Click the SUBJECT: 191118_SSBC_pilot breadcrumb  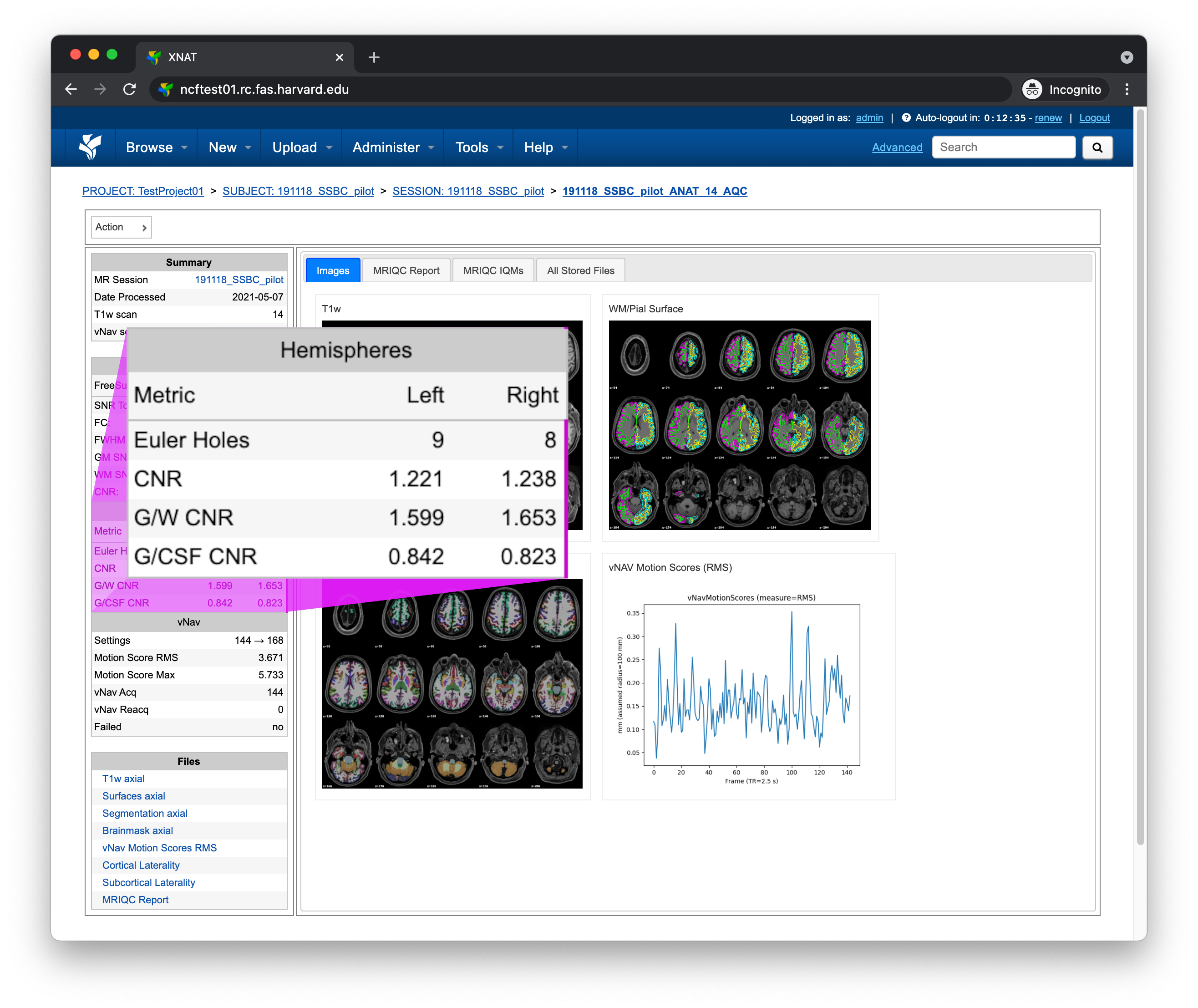coord(298,191)
